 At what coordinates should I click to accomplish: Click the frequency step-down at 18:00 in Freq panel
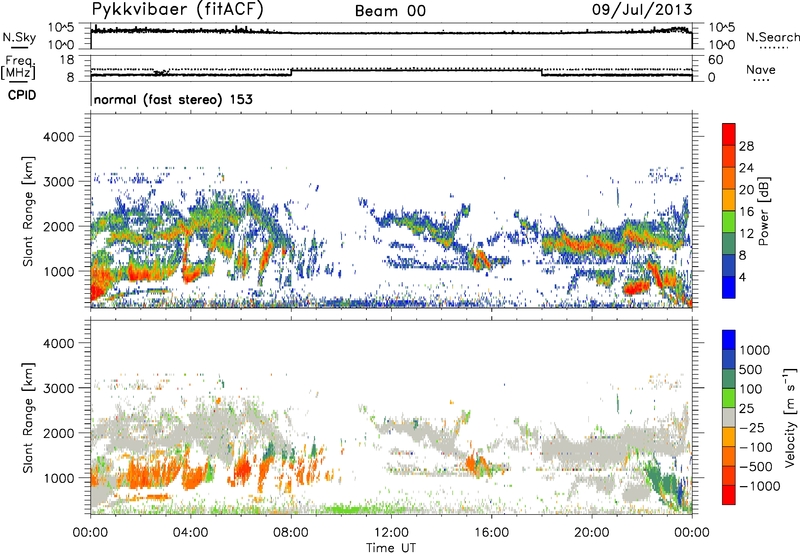[542, 72]
